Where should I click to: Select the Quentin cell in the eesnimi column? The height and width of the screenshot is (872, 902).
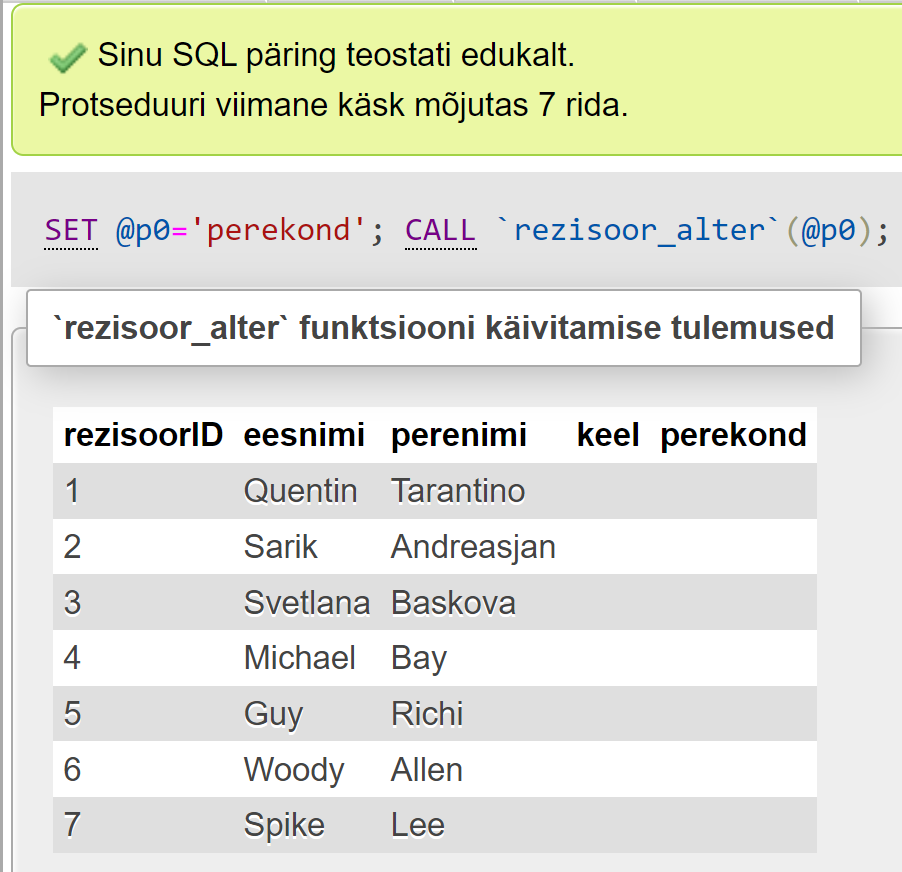click(x=300, y=491)
